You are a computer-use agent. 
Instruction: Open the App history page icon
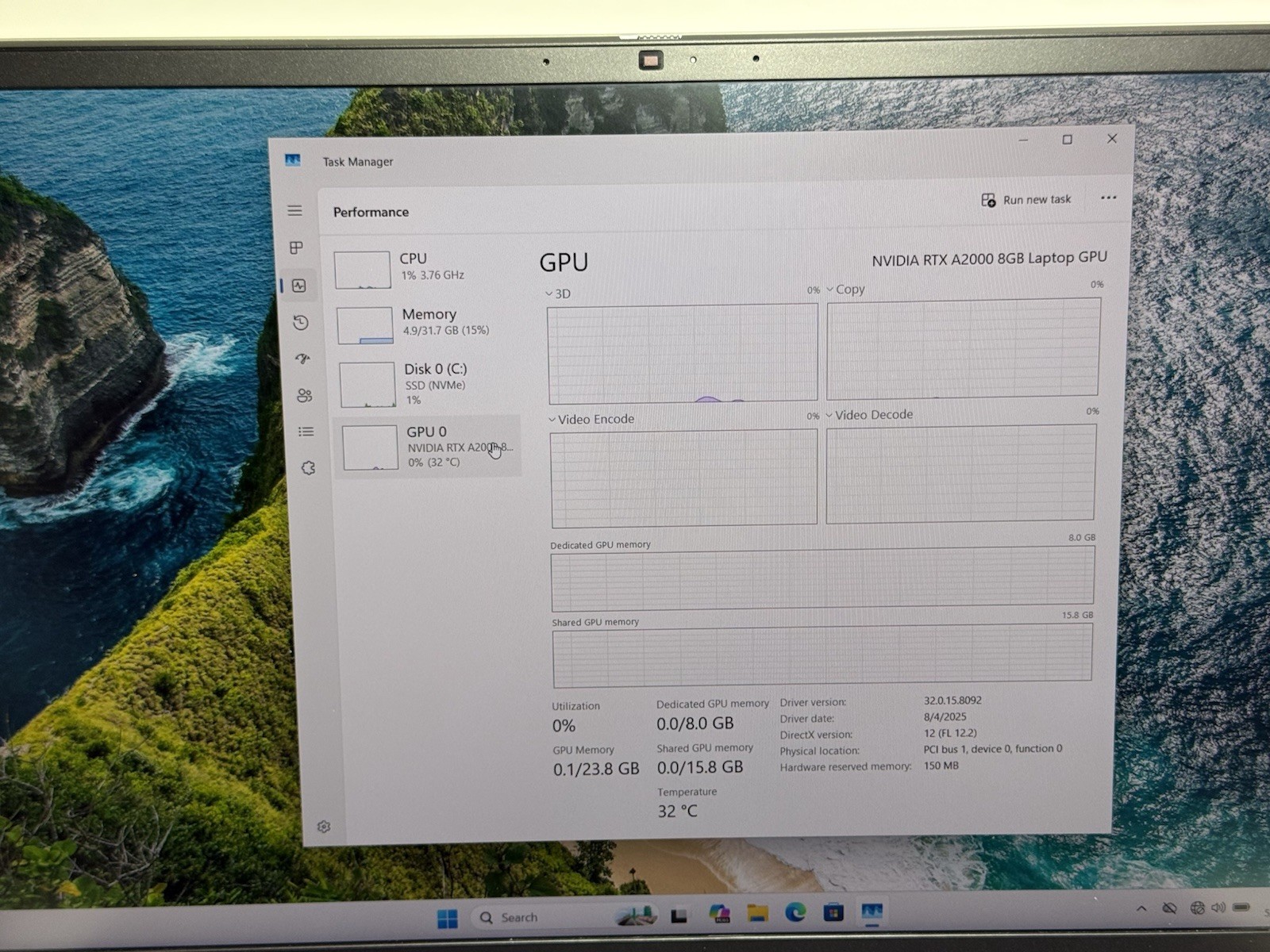coord(300,322)
